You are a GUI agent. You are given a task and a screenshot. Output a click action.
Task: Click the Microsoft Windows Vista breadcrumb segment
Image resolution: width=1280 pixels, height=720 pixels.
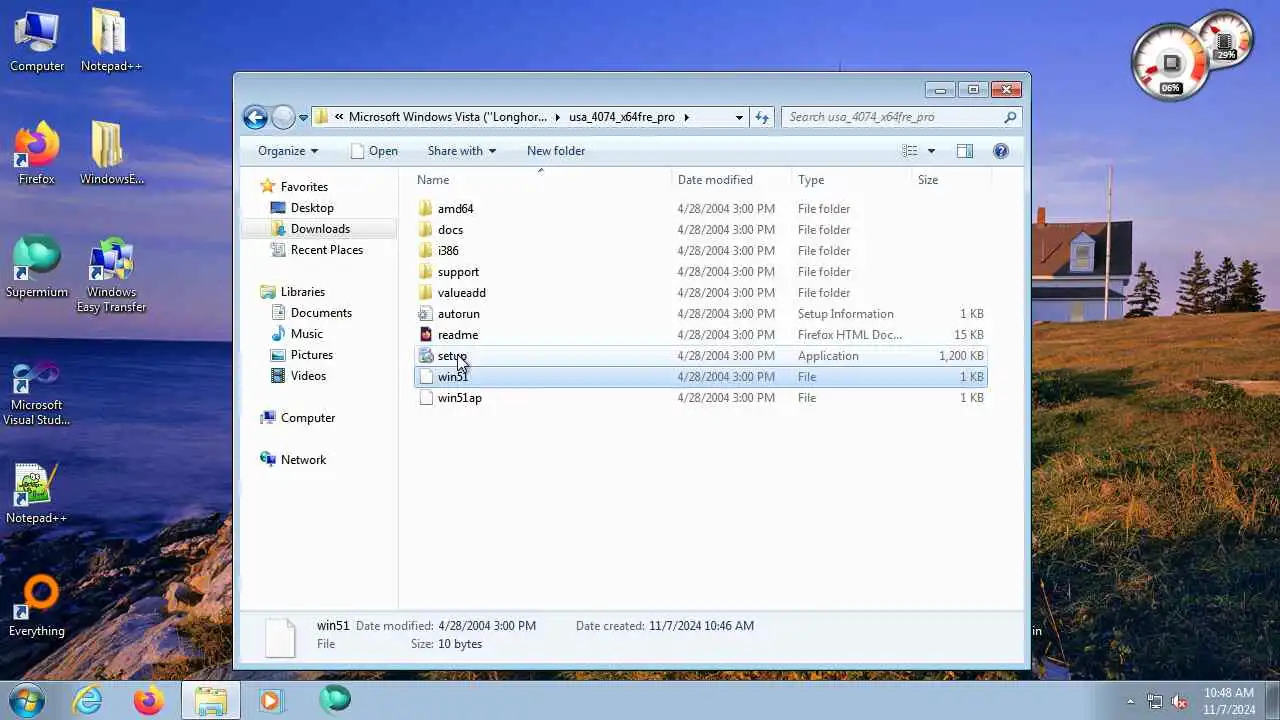point(448,117)
